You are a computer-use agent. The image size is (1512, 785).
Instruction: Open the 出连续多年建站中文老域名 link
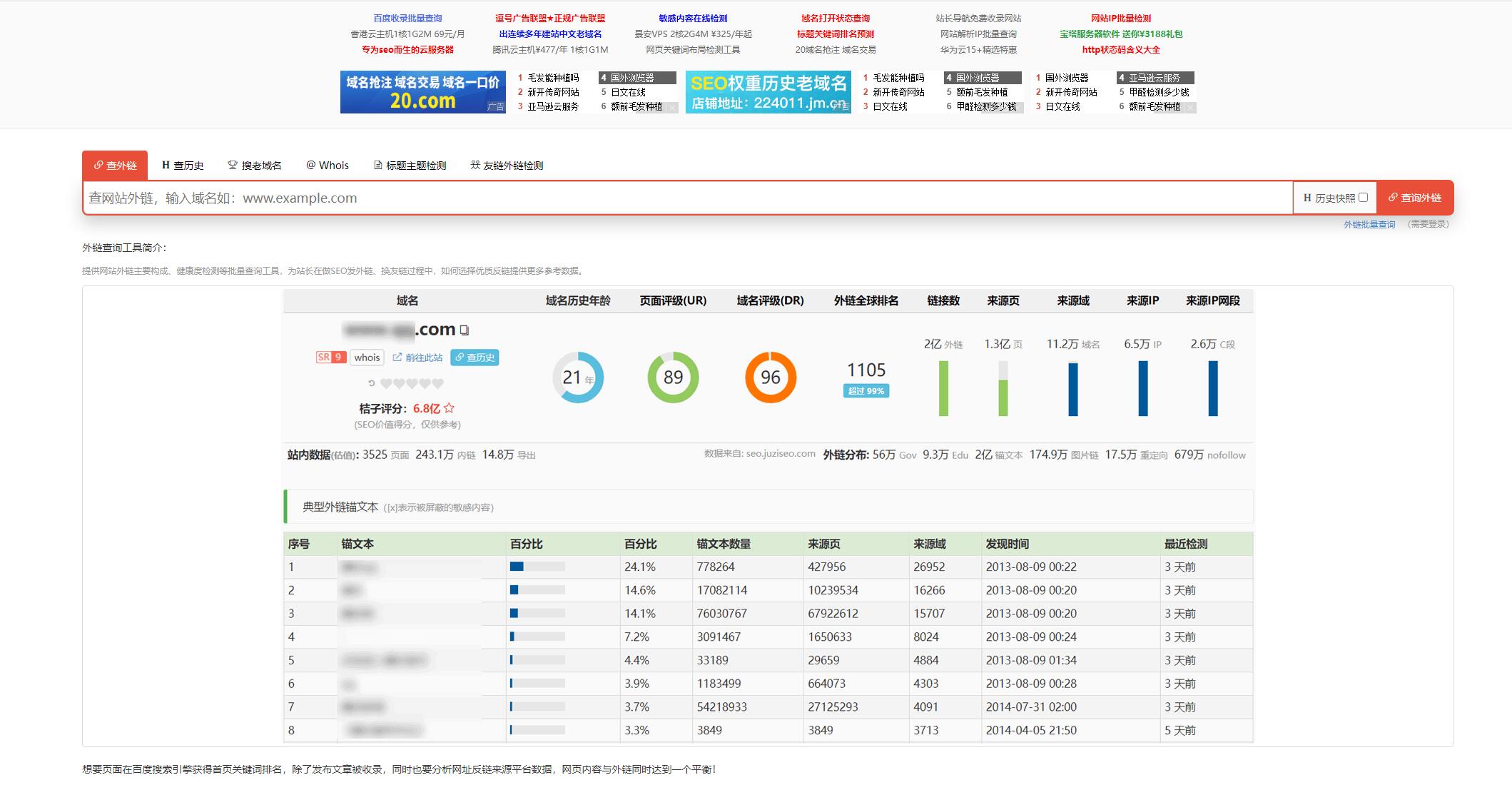point(550,34)
